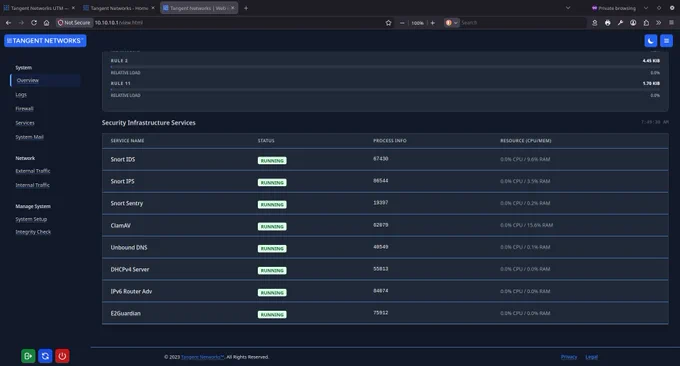Open System Setup in the sidebar
Screen dimensions: 680x366
pyautogui.click(x=31, y=219)
